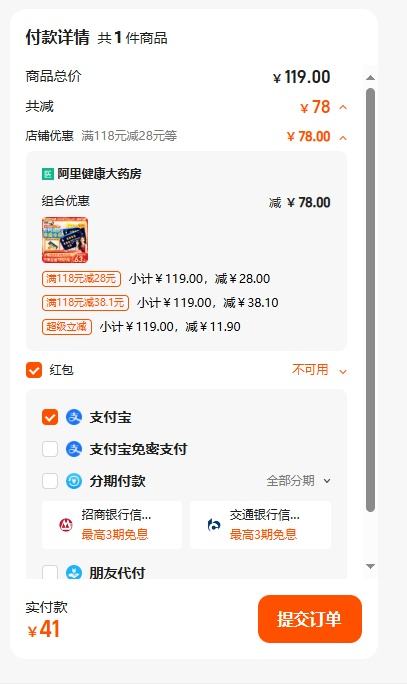
Task: Click the 分期付款 installment icon
Action: point(74,481)
